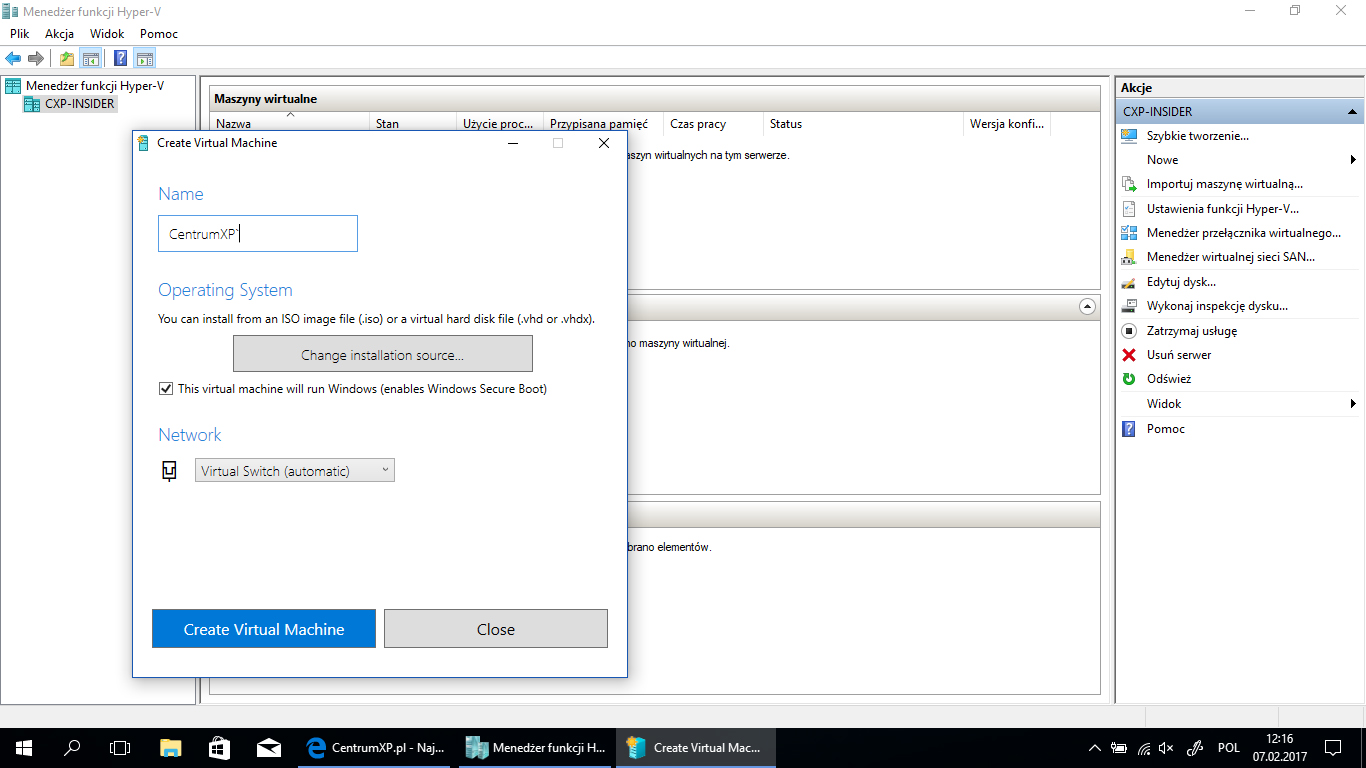Image resolution: width=1366 pixels, height=768 pixels.
Task: Click the taskbar search magnifier icon
Action: [72, 747]
